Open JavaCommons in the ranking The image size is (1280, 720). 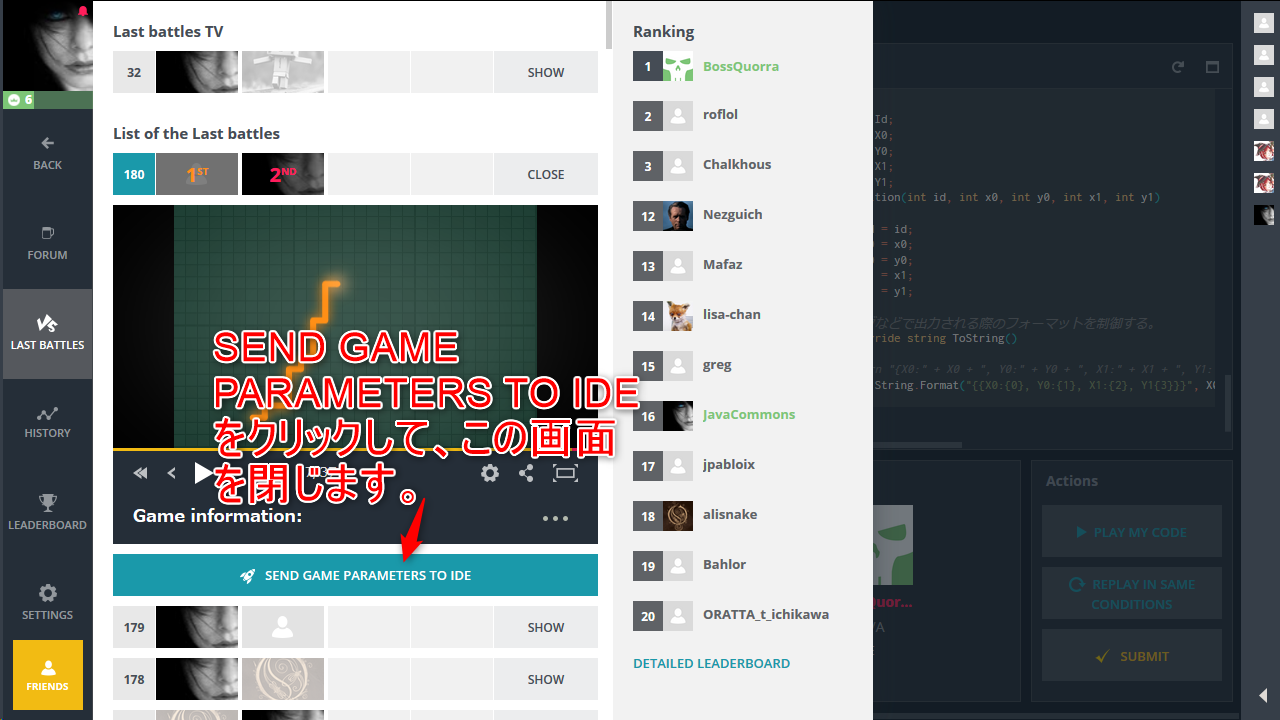pyautogui.click(x=749, y=414)
